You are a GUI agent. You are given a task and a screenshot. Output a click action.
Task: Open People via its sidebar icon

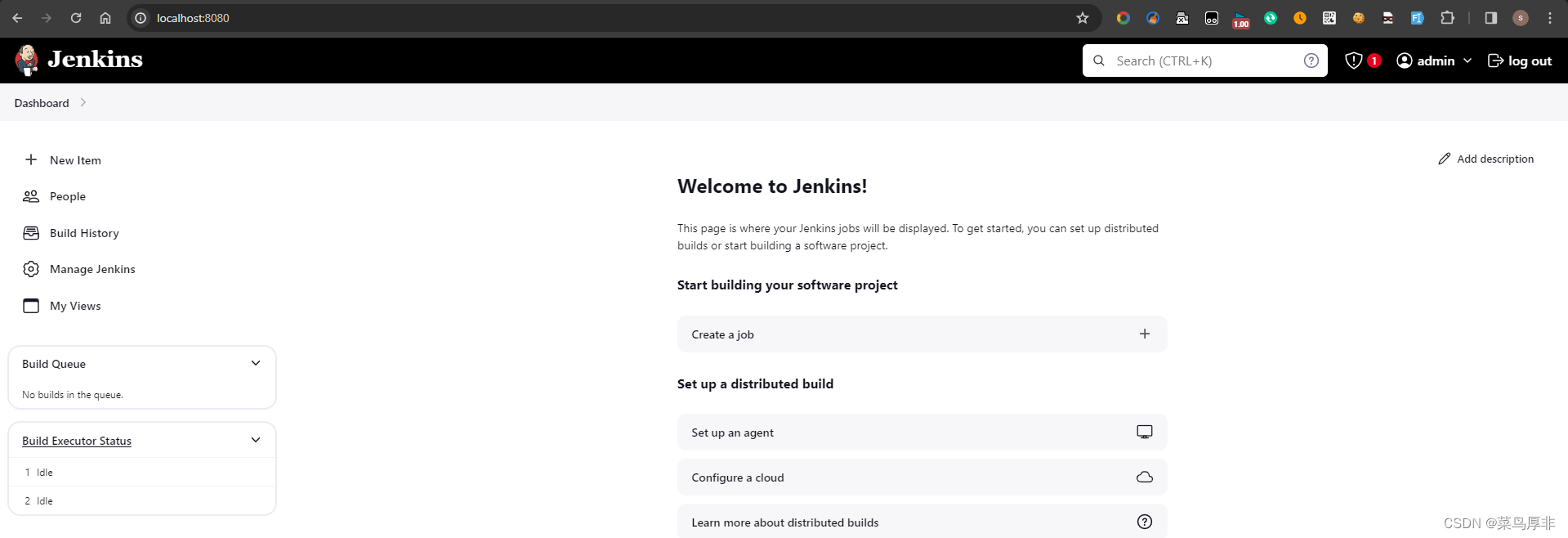point(31,196)
